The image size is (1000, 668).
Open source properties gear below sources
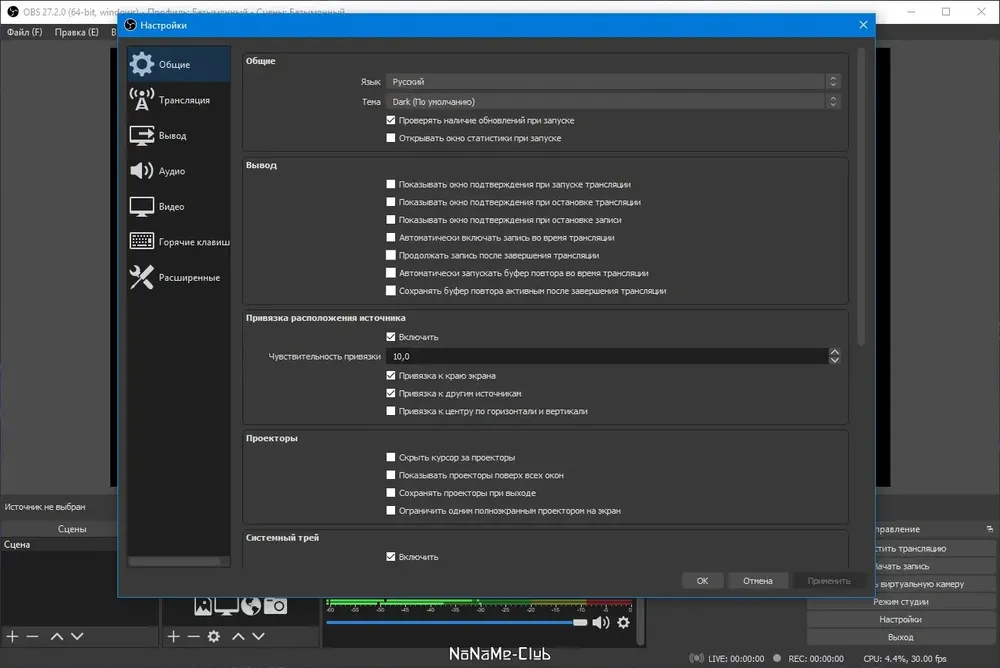[214, 636]
